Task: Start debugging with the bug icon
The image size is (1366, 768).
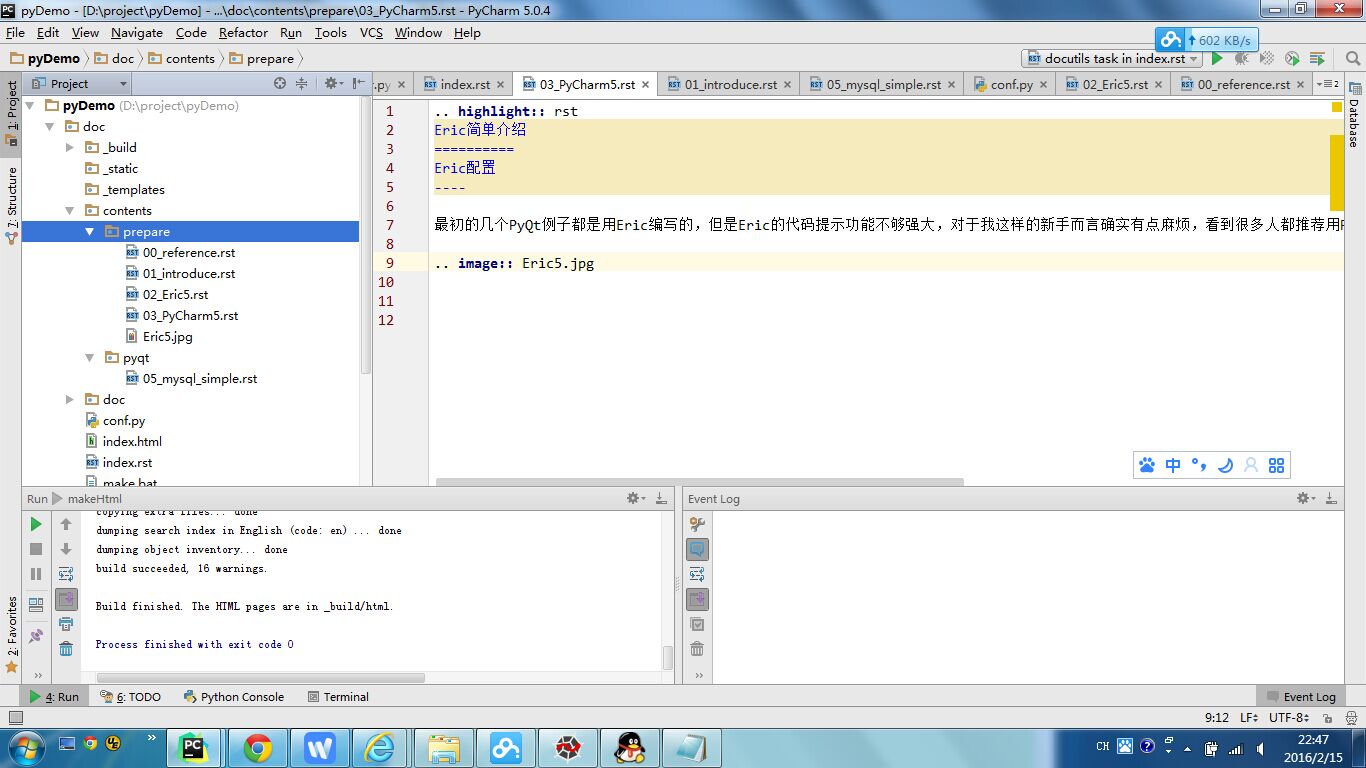Action: click(x=1242, y=59)
